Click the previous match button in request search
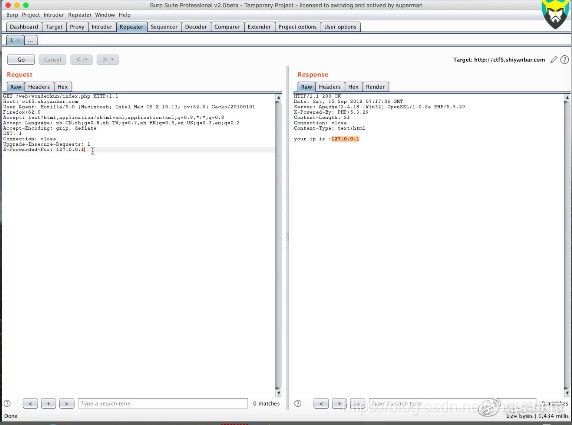Viewport: 572px width, 425px height. pyautogui.click(x=30, y=403)
